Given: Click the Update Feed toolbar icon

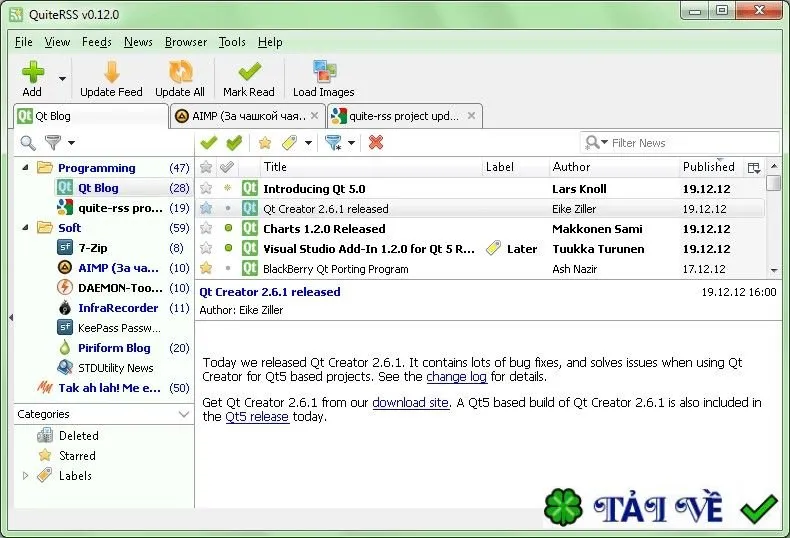Looking at the screenshot, I should (x=111, y=72).
